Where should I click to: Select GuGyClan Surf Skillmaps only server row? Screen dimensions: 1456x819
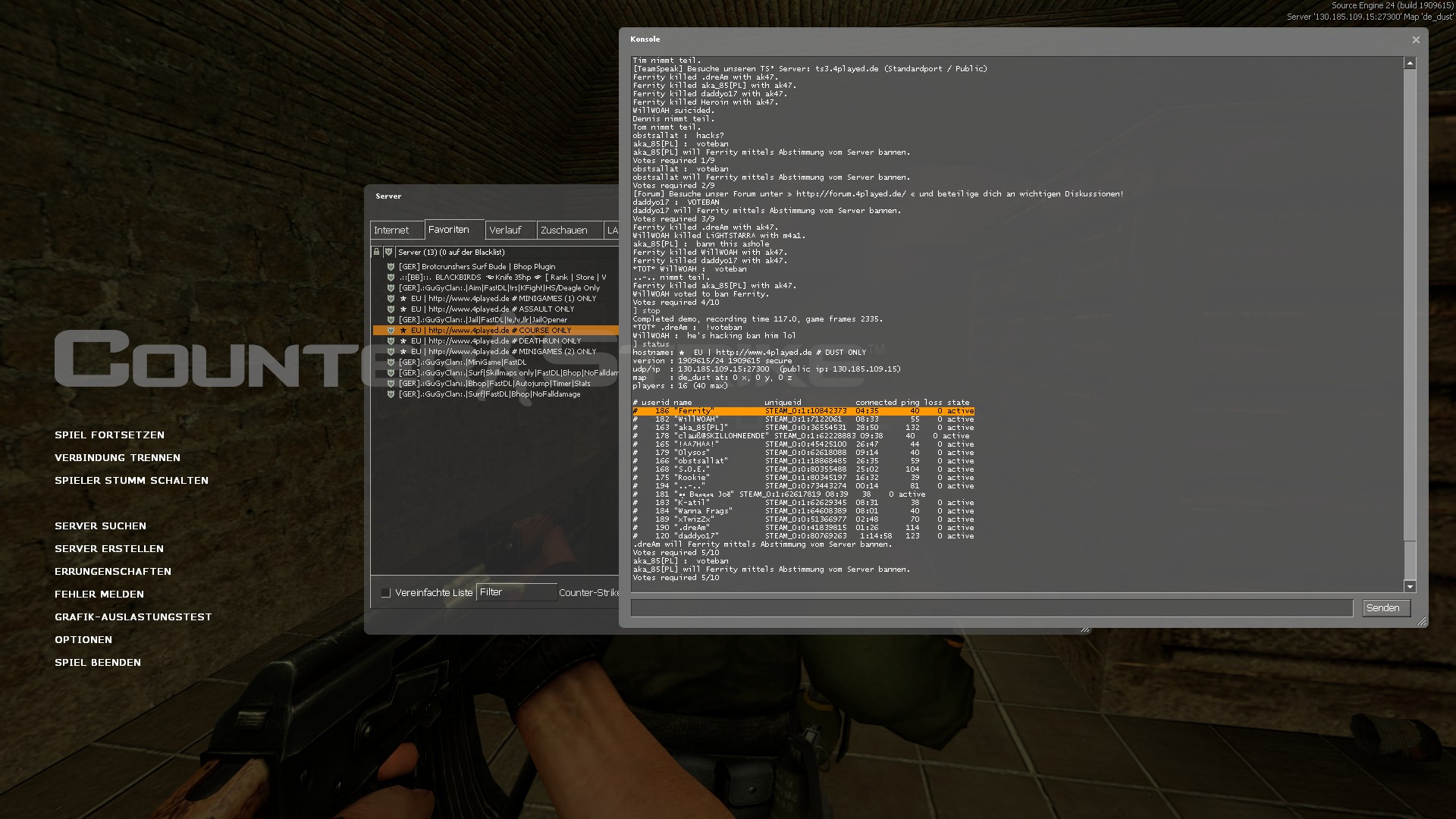pyautogui.click(x=496, y=373)
